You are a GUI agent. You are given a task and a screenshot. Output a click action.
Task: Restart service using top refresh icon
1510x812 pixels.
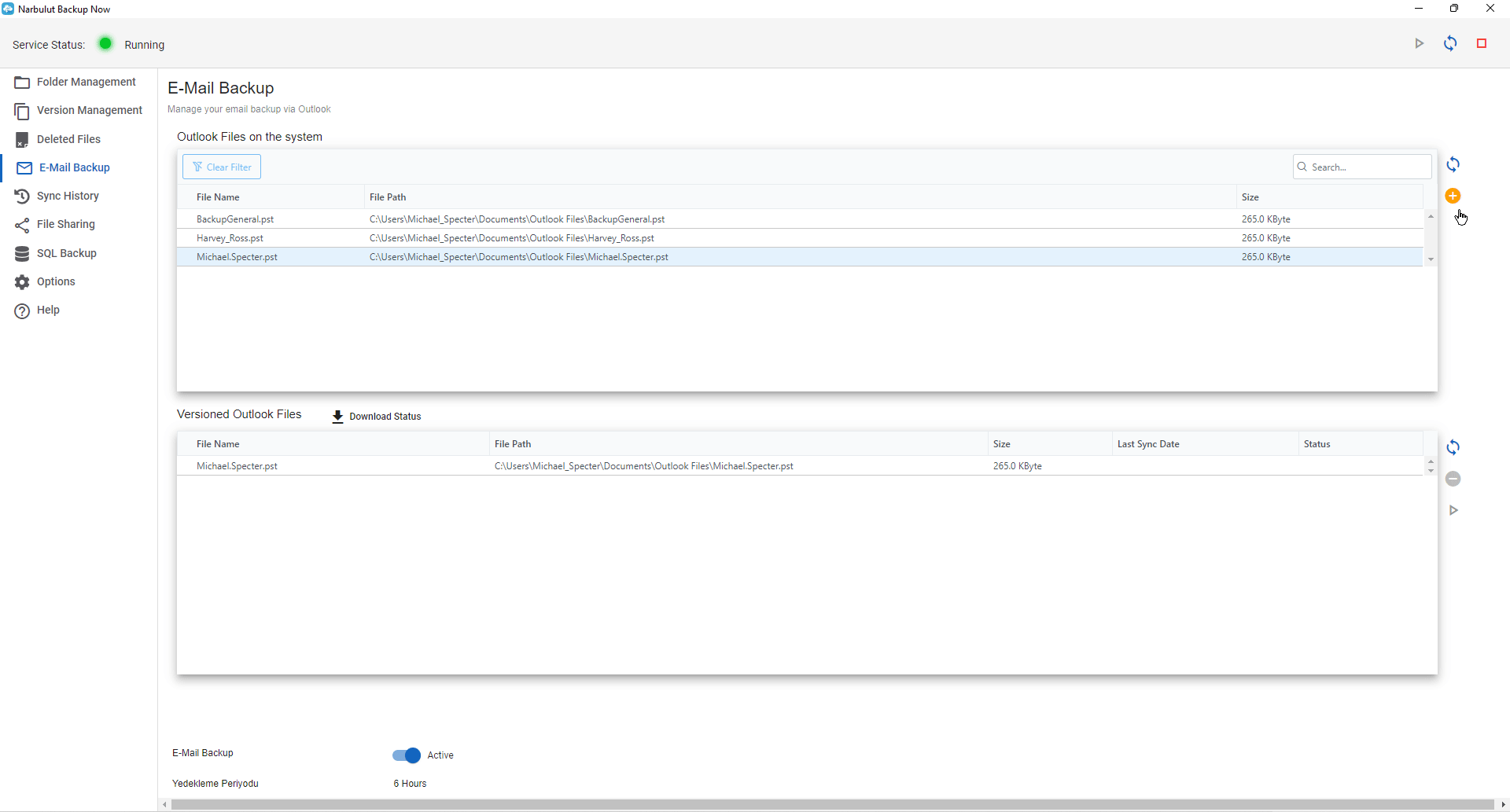[x=1450, y=44]
